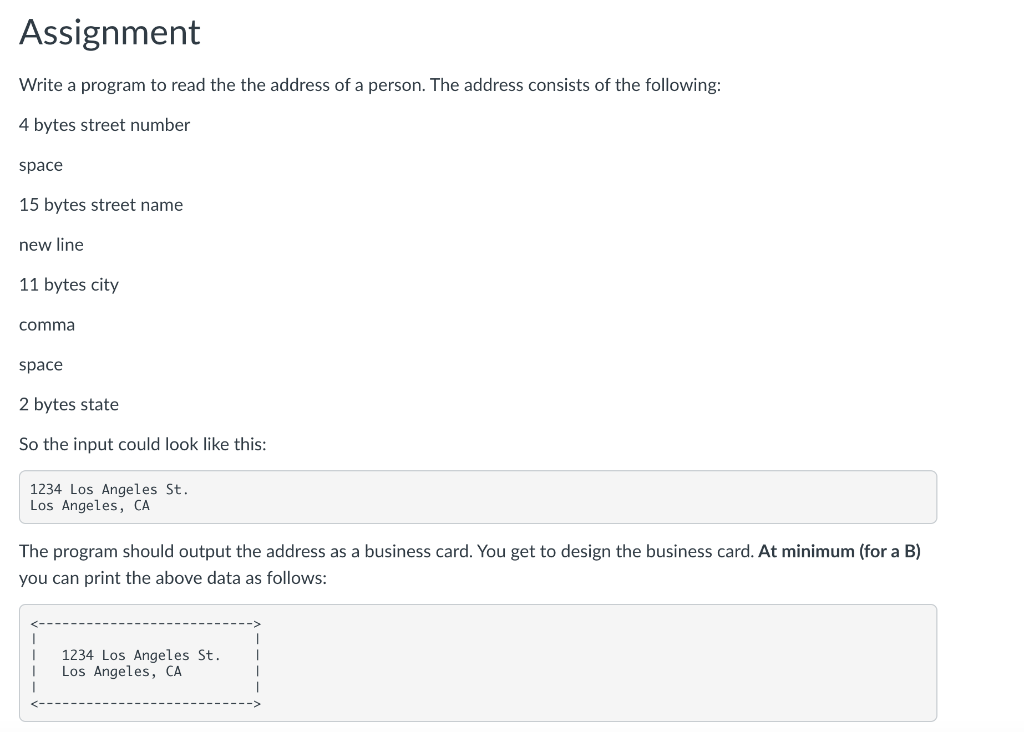The image size is (1024, 732).
Task: Click the bottom arrow border of business card
Action: click(145, 704)
